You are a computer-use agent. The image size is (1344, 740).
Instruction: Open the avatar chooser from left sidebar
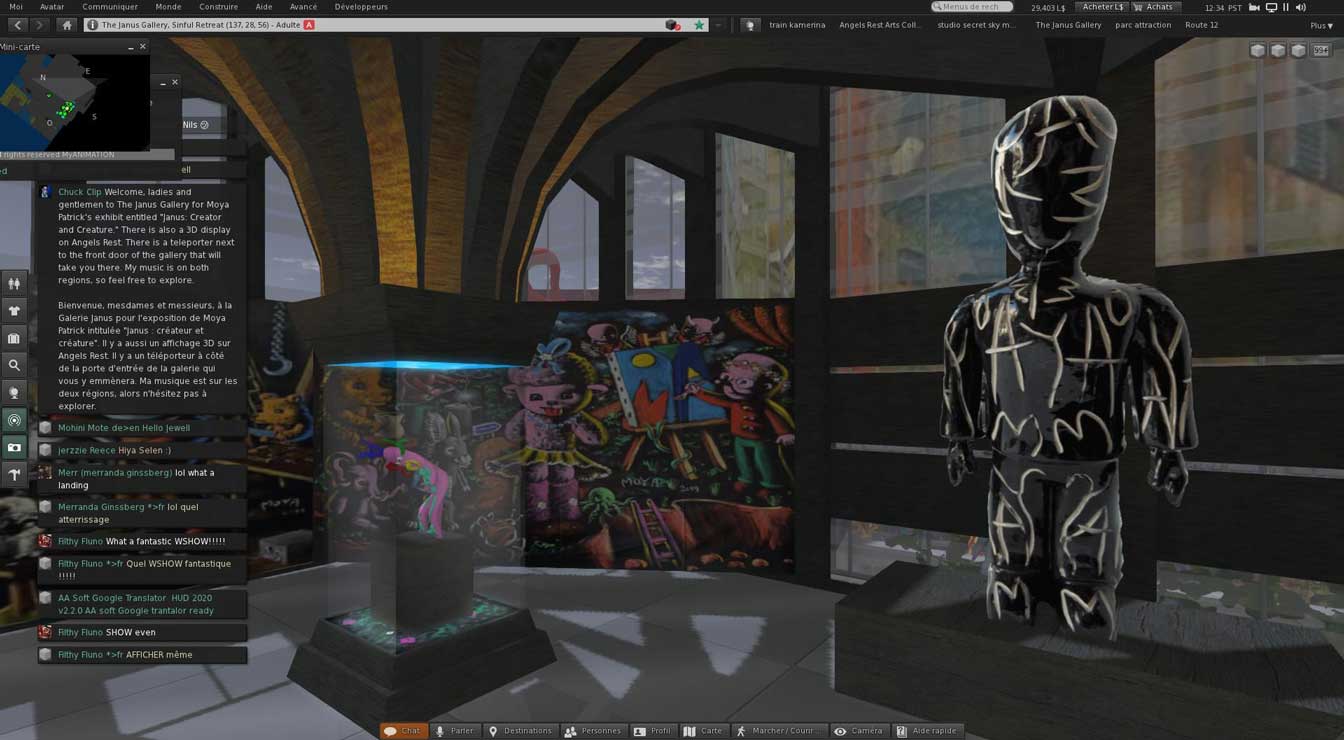pyautogui.click(x=14, y=284)
